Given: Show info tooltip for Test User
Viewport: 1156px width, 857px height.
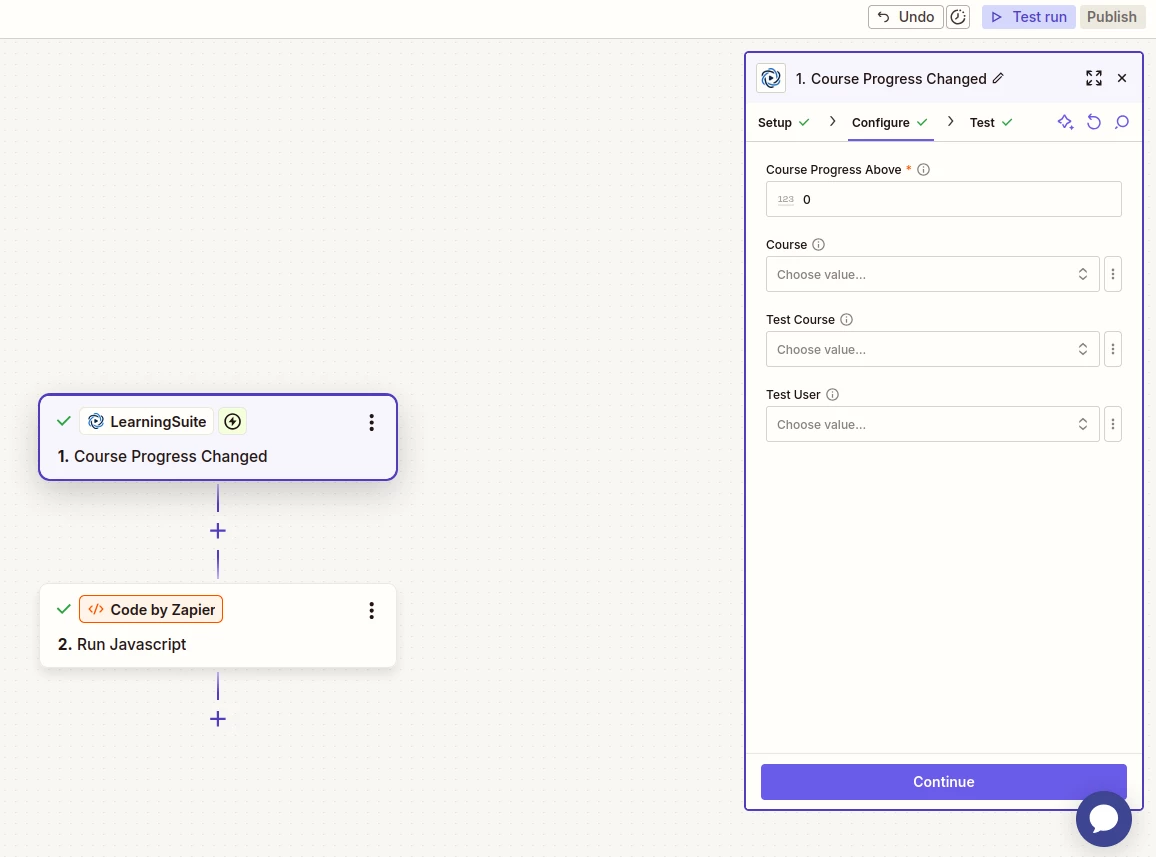Looking at the screenshot, I should click(x=832, y=395).
